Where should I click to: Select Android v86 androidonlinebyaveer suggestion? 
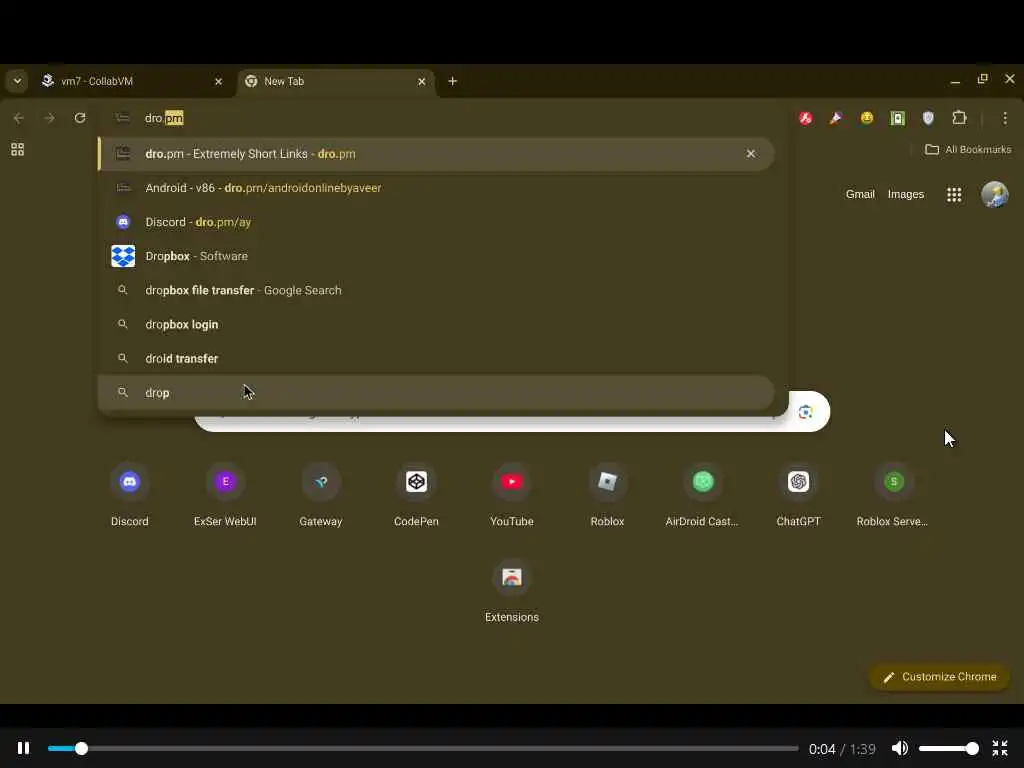pyautogui.click(x=436, y=188)
